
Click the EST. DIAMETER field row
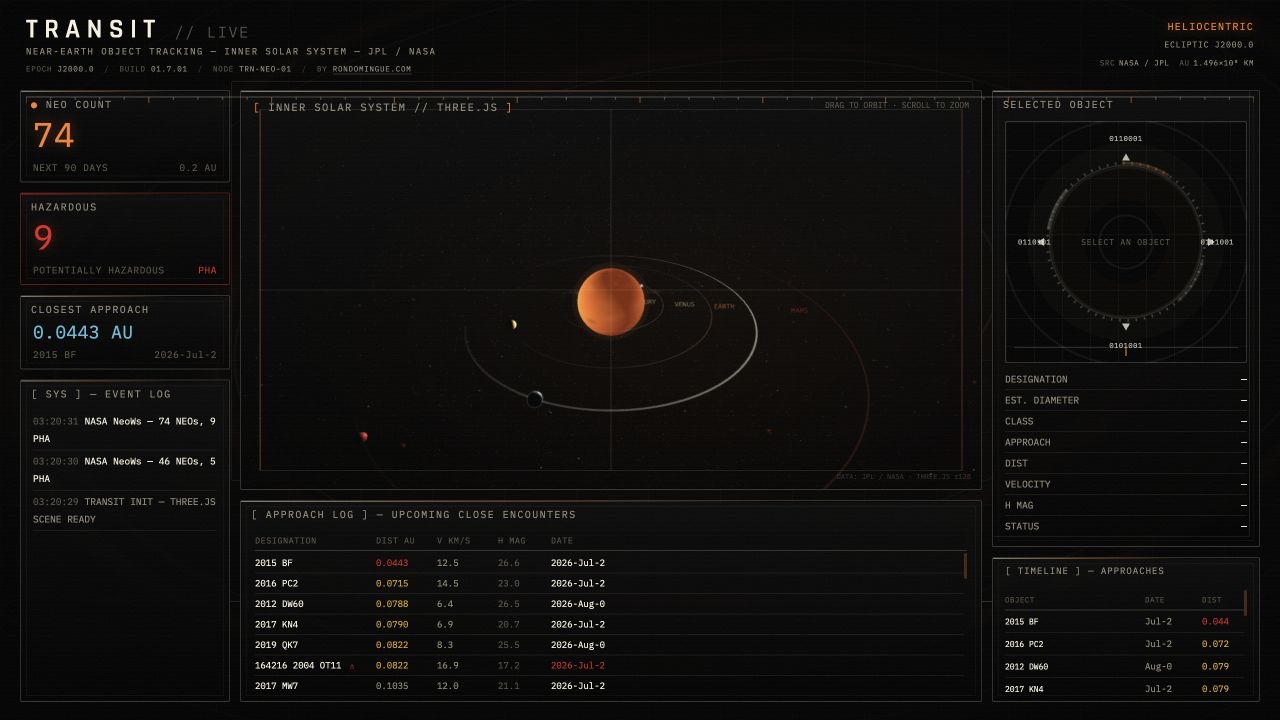pos(1126,400)
